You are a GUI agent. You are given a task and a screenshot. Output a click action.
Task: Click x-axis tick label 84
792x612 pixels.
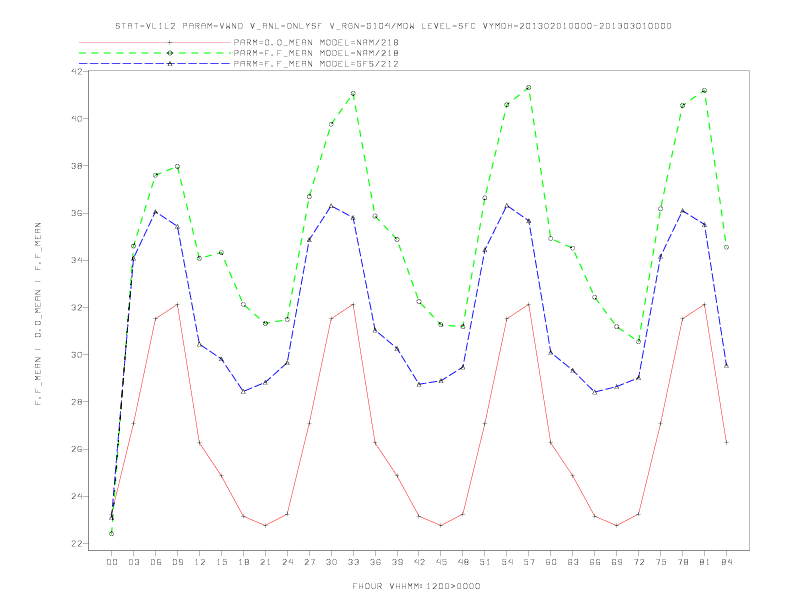[727, 562]
